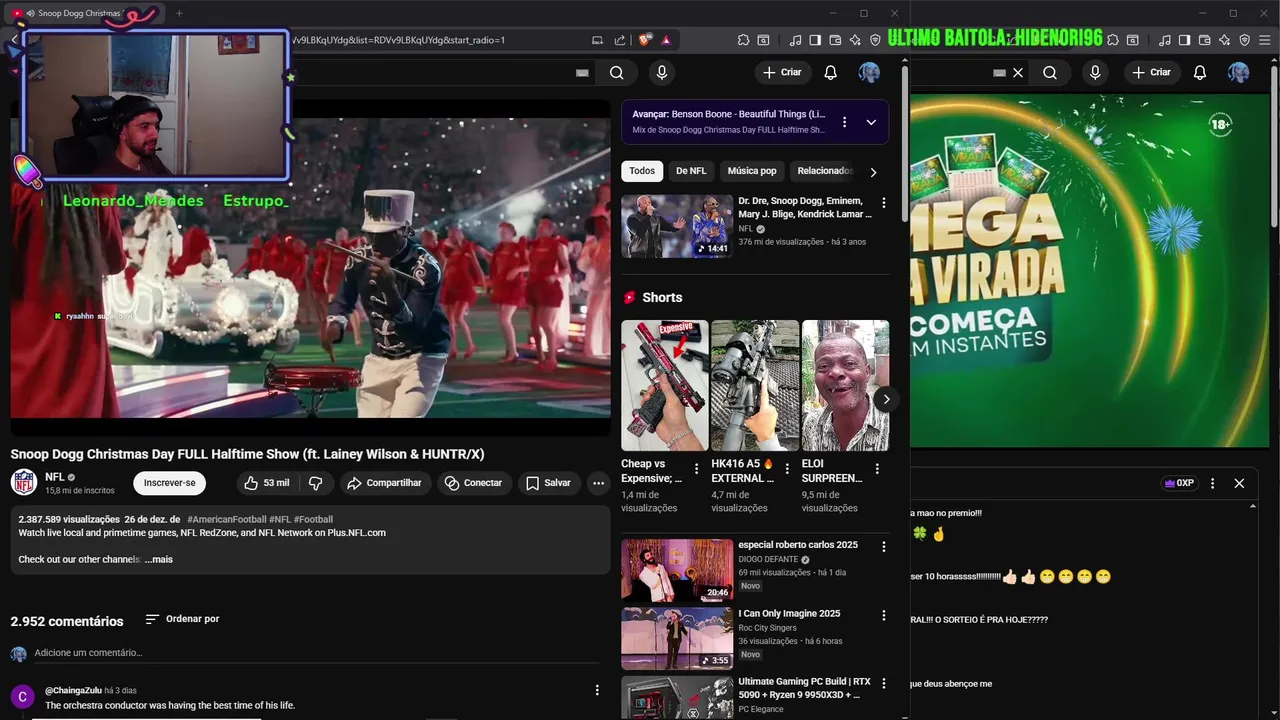Activate voice search microphone in right window
The image size is (1280, 720).
click(x=1095, y=72)
